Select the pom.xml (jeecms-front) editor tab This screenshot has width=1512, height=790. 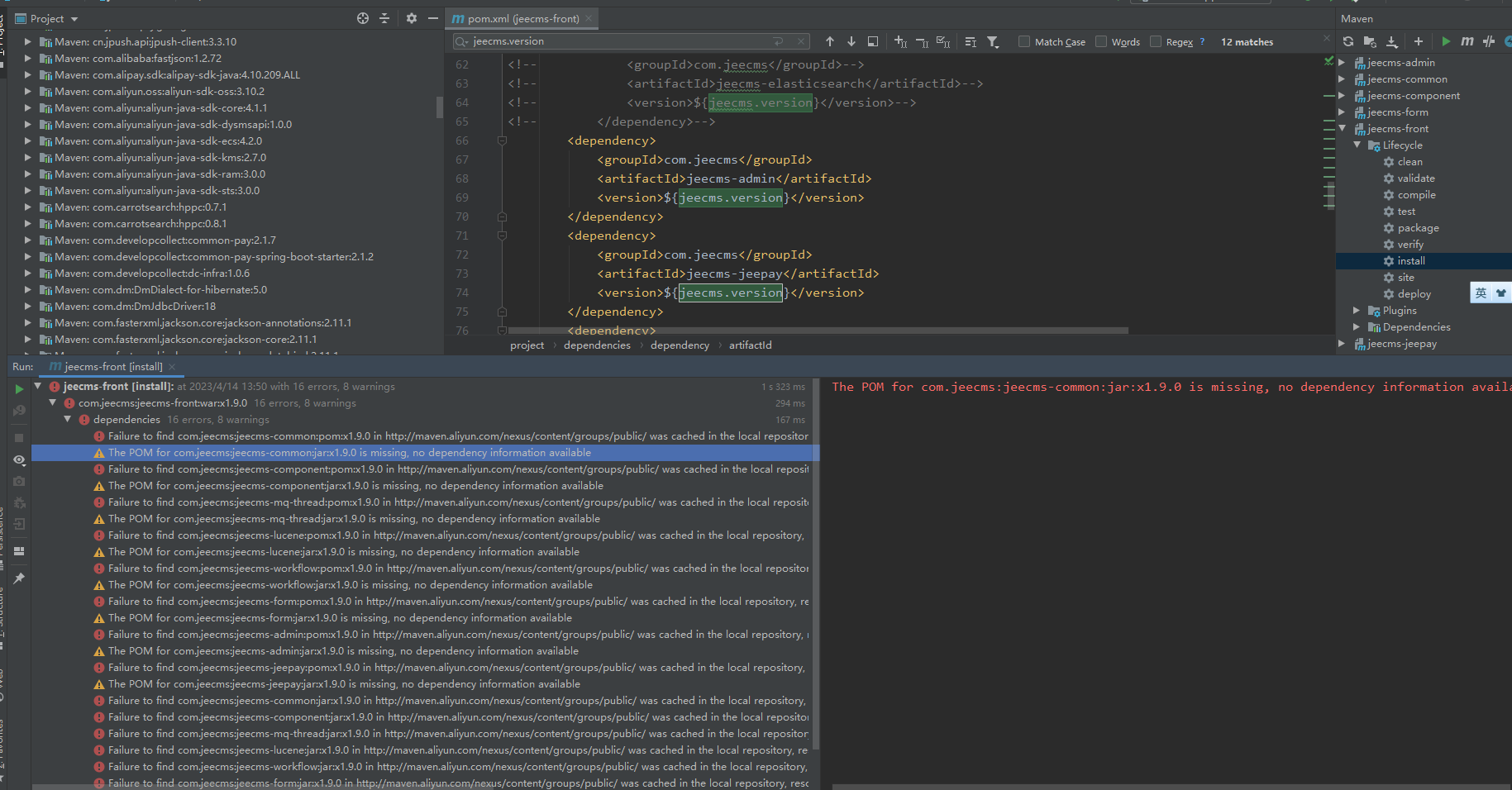point(522,18)
